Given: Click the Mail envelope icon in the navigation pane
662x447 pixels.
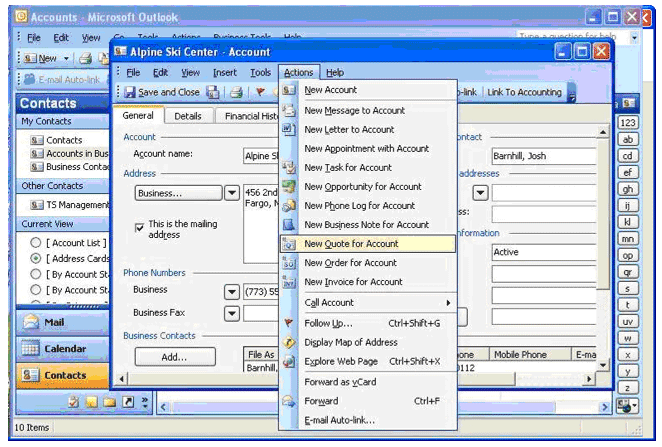Looking at the screenshot, I should click(x=29, y=323).
